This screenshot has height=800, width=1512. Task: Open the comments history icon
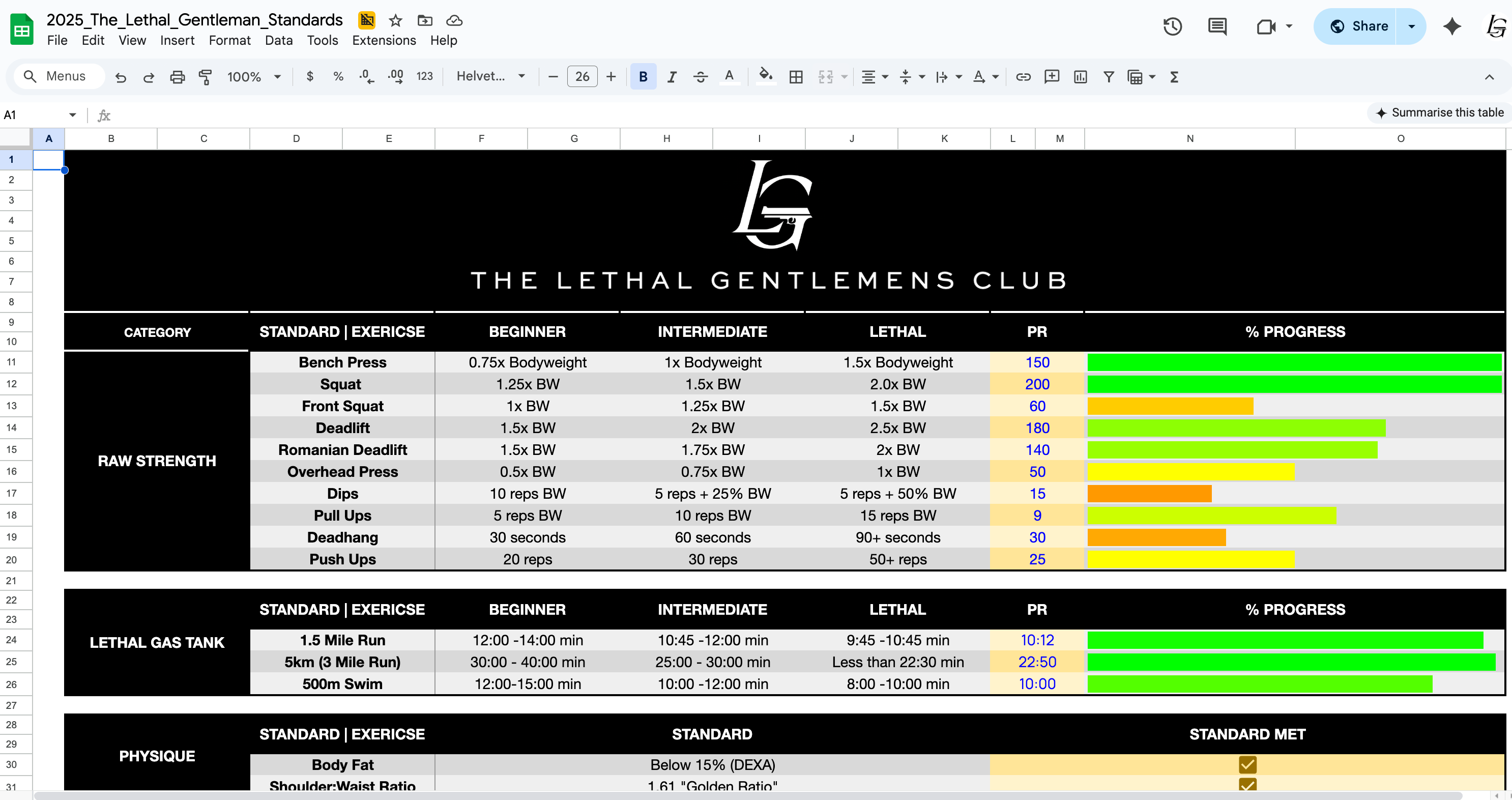[x=1217, y=26]
